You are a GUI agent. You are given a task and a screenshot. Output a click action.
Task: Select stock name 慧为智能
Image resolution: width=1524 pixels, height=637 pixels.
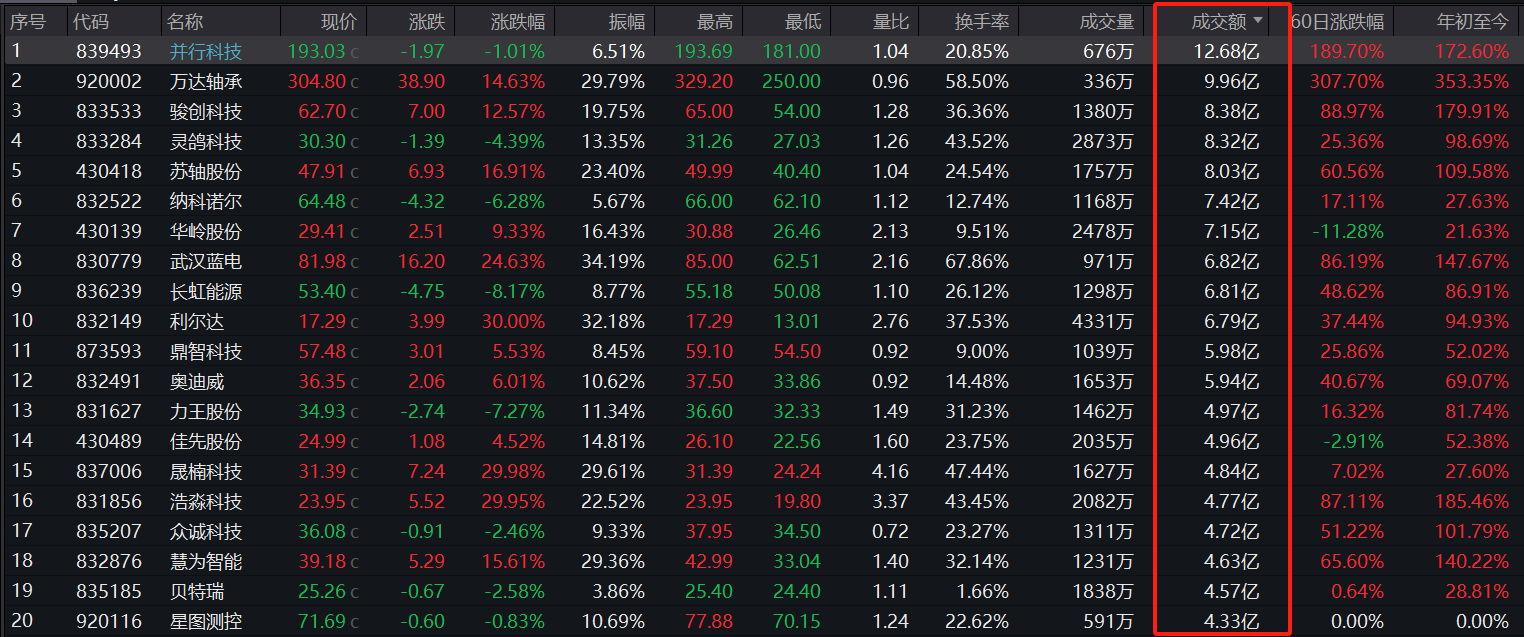point(206,561)
